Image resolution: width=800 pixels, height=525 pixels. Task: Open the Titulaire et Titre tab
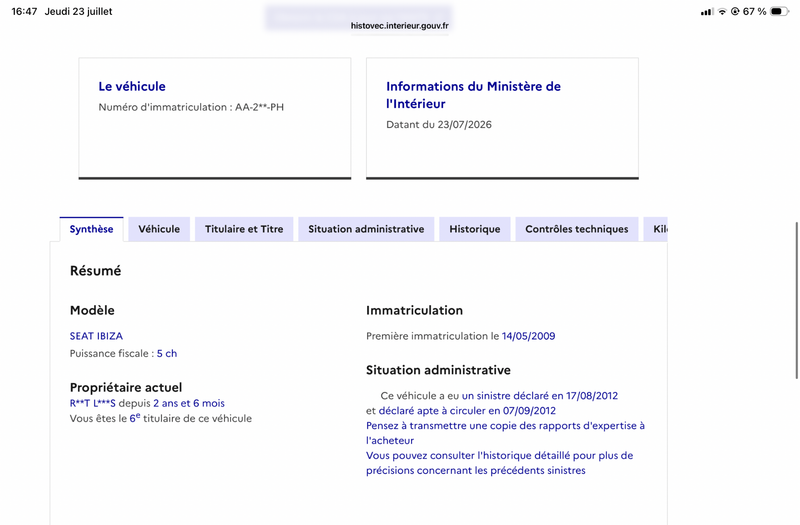[x=244, y=229]
